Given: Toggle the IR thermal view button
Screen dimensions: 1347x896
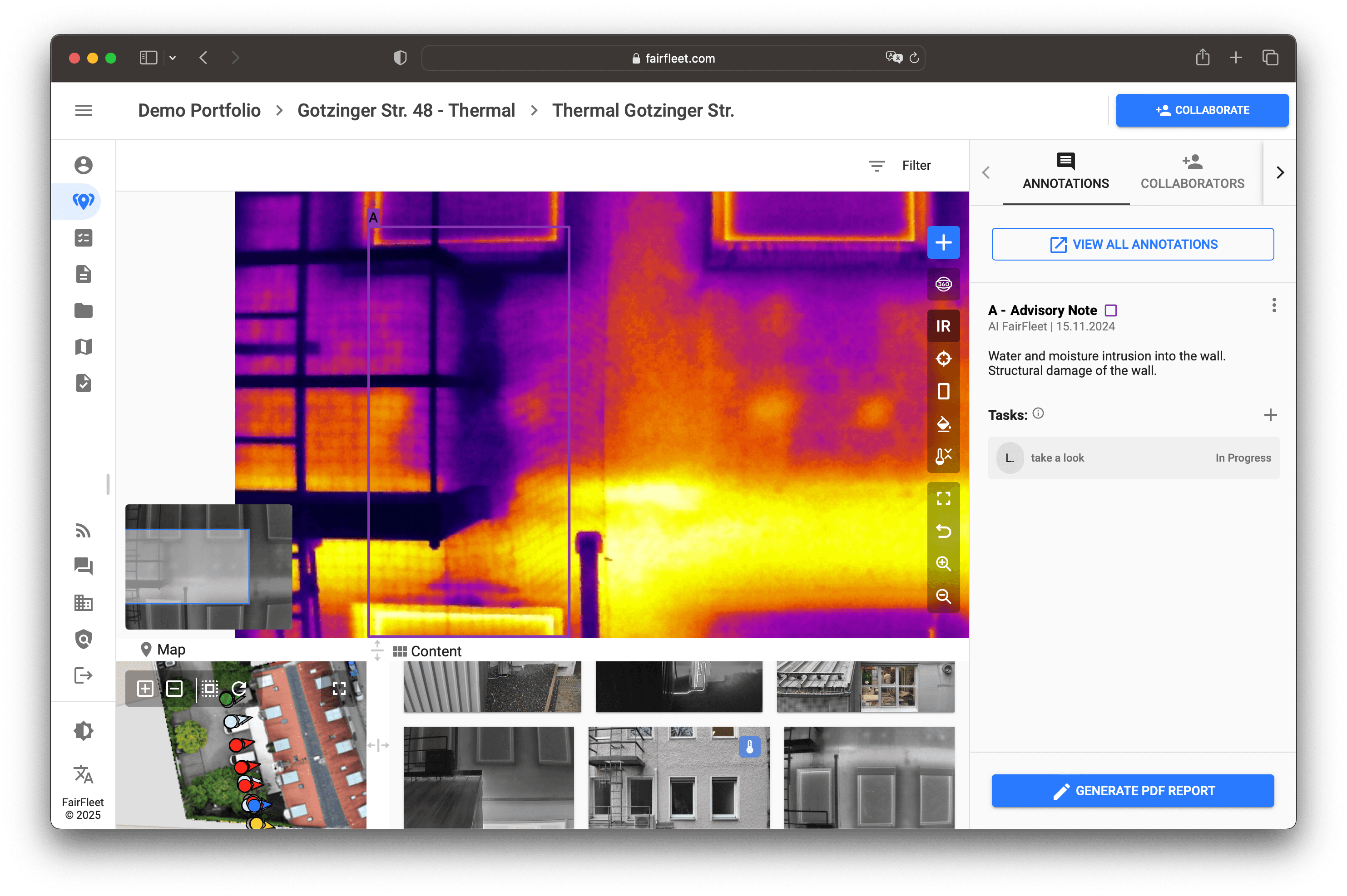Looking at the screenshot, I should (x=943, y=326).
